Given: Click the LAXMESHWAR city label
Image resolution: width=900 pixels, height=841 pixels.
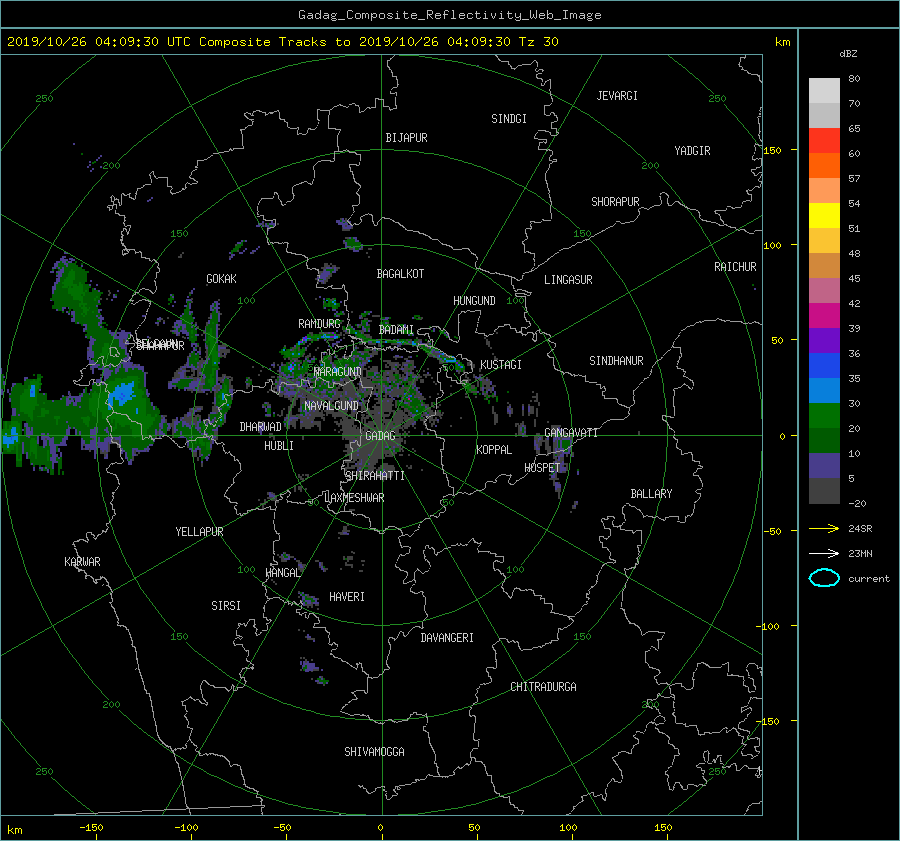Looking at the screenshot, I should coord(354,498).
